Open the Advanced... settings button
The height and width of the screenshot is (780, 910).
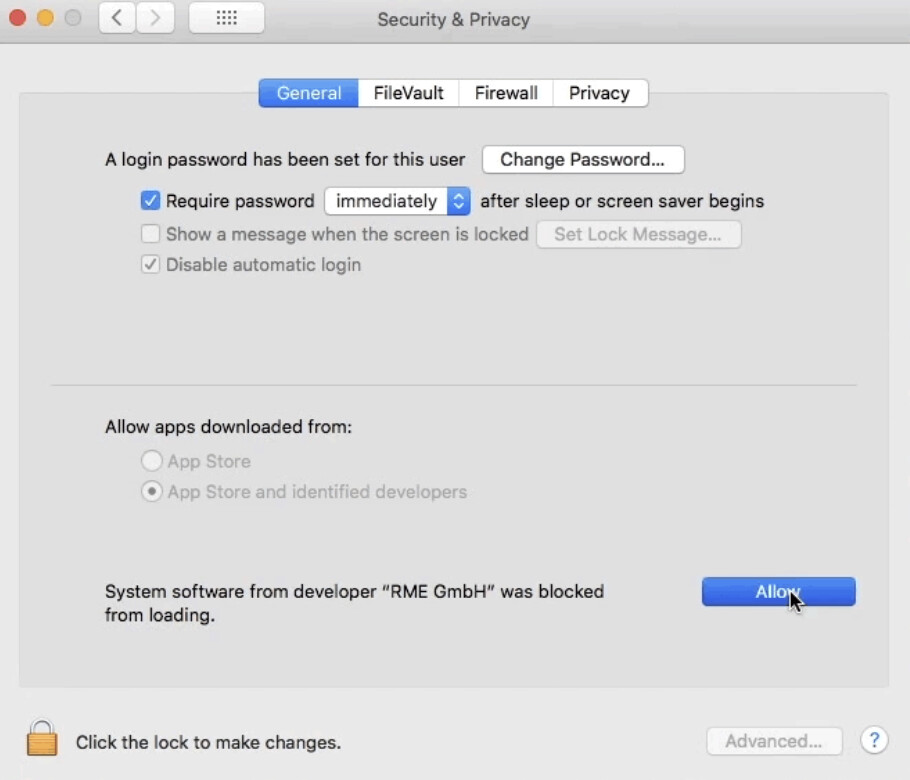[774, 741]
